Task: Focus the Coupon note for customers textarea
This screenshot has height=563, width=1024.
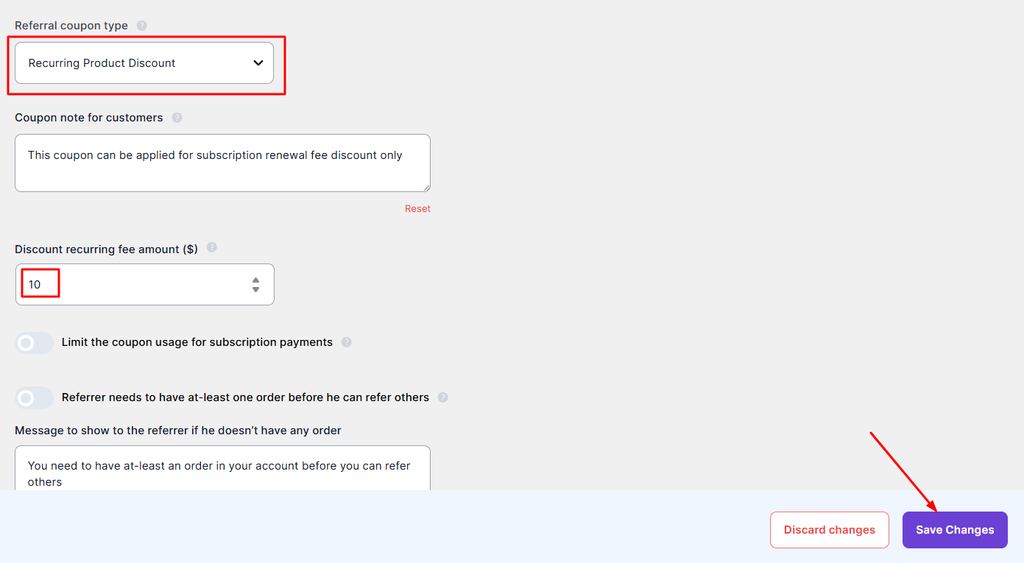Action: click(x=223, y=163)
